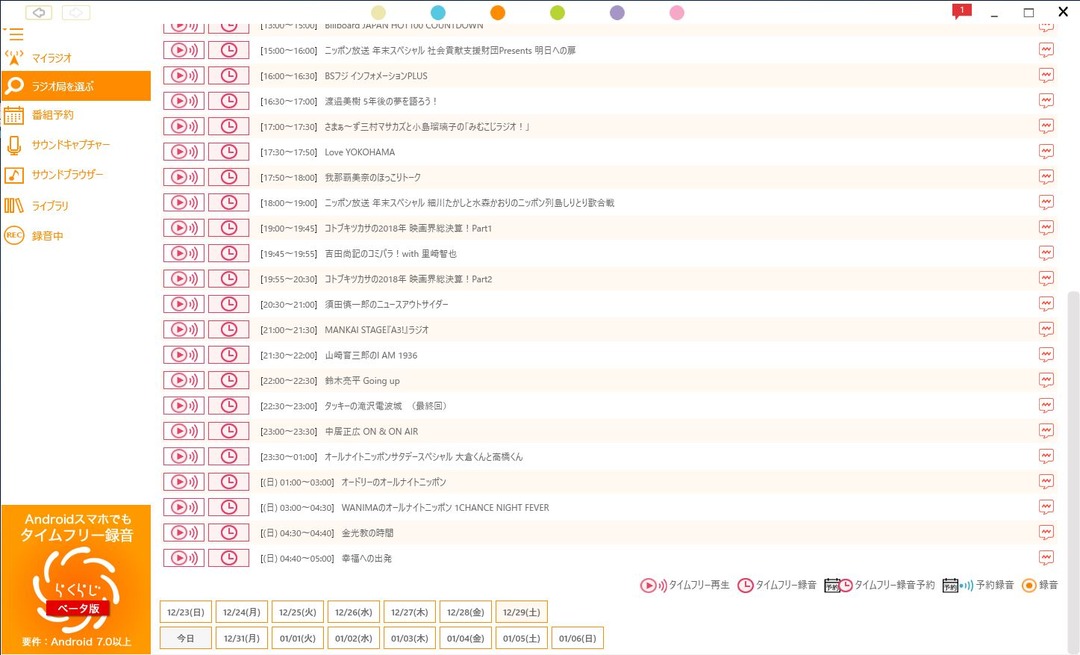This screenshot has width=1080, height=655.
Task: Select date 01/03(木)
Action: pos(410,638)
